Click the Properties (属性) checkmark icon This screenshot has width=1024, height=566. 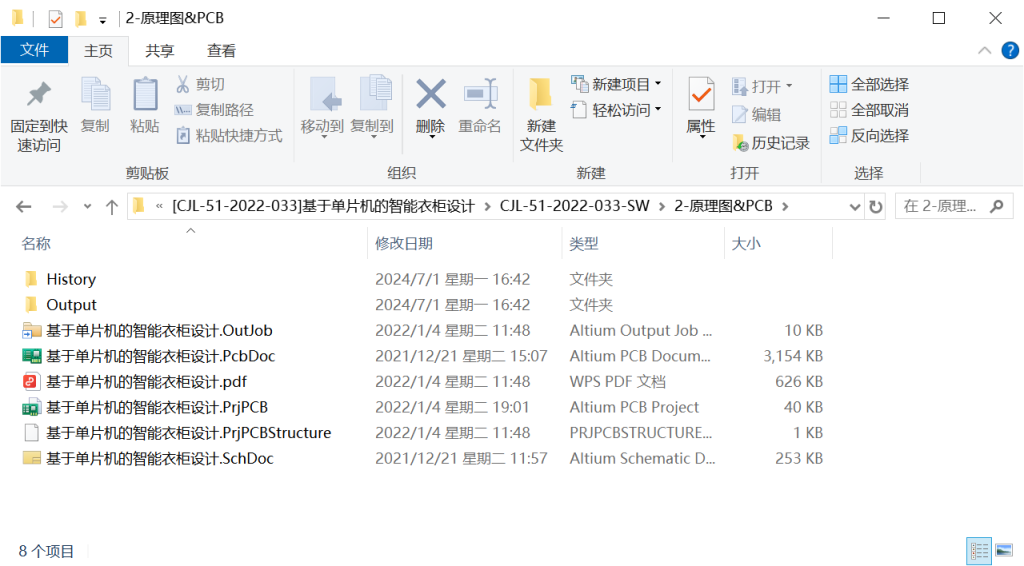click(701, 94)
